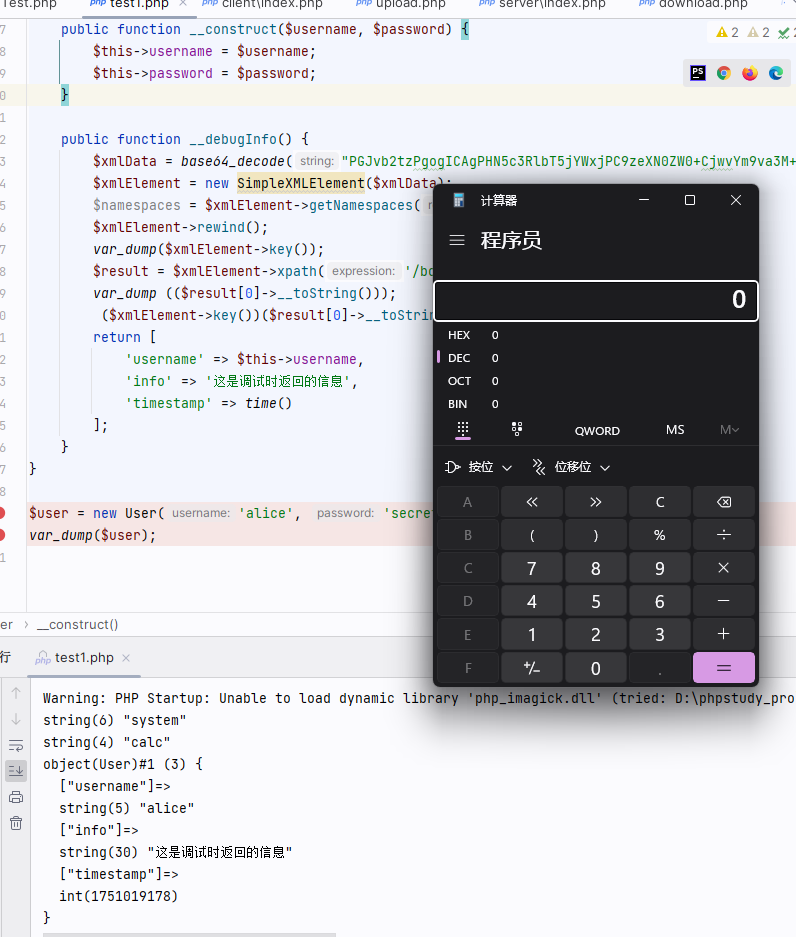Toggle the breakpoint on the var_dump($user) line
Screen dimensions: 796x937
click(3, 535)
